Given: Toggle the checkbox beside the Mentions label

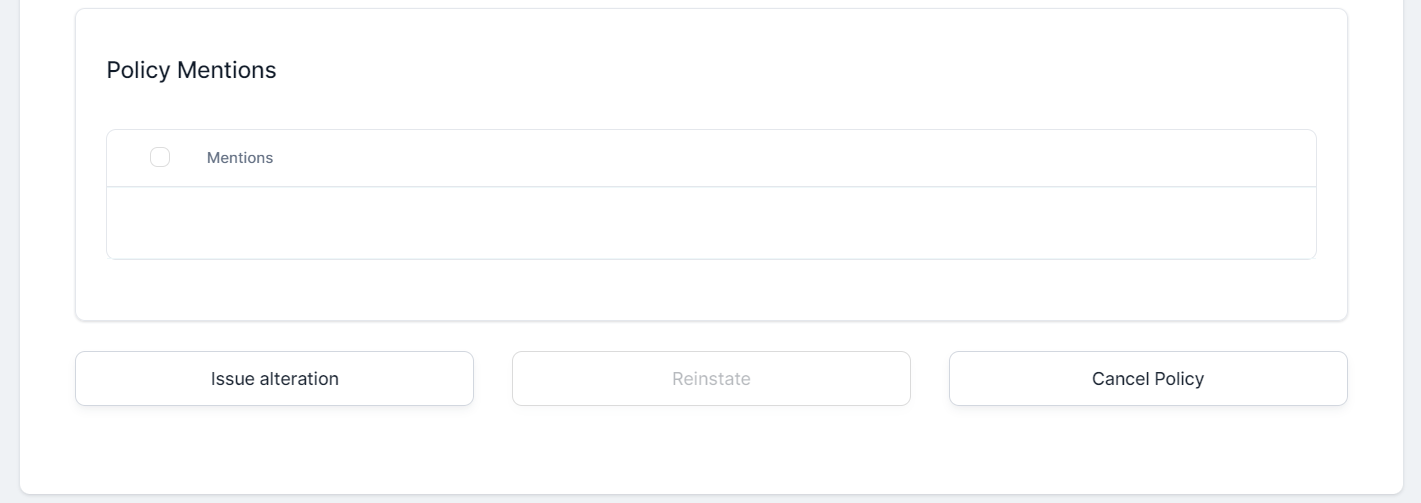Looking at the screenshot, I should [x=160, y=157].
